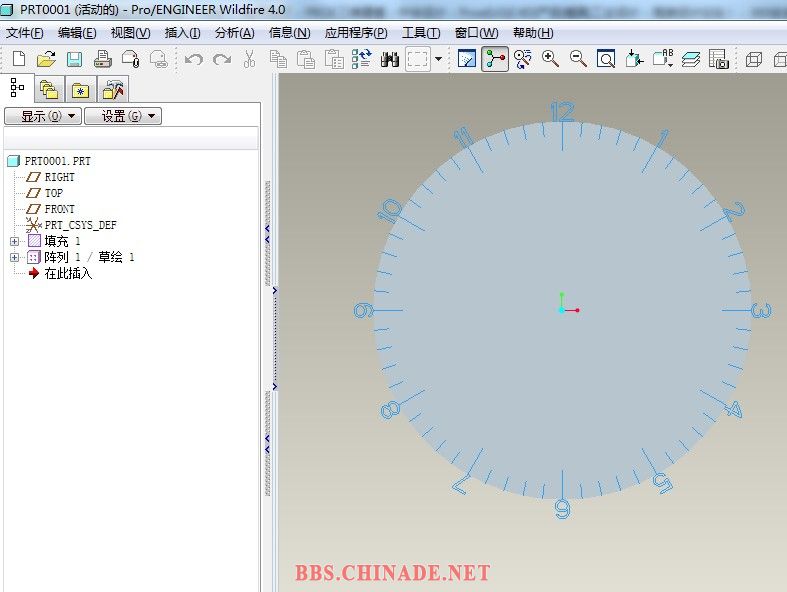This screenshot has width=787, height=592.
Task: Toggle the wireframe display mode
Action: tap(755, 59)
